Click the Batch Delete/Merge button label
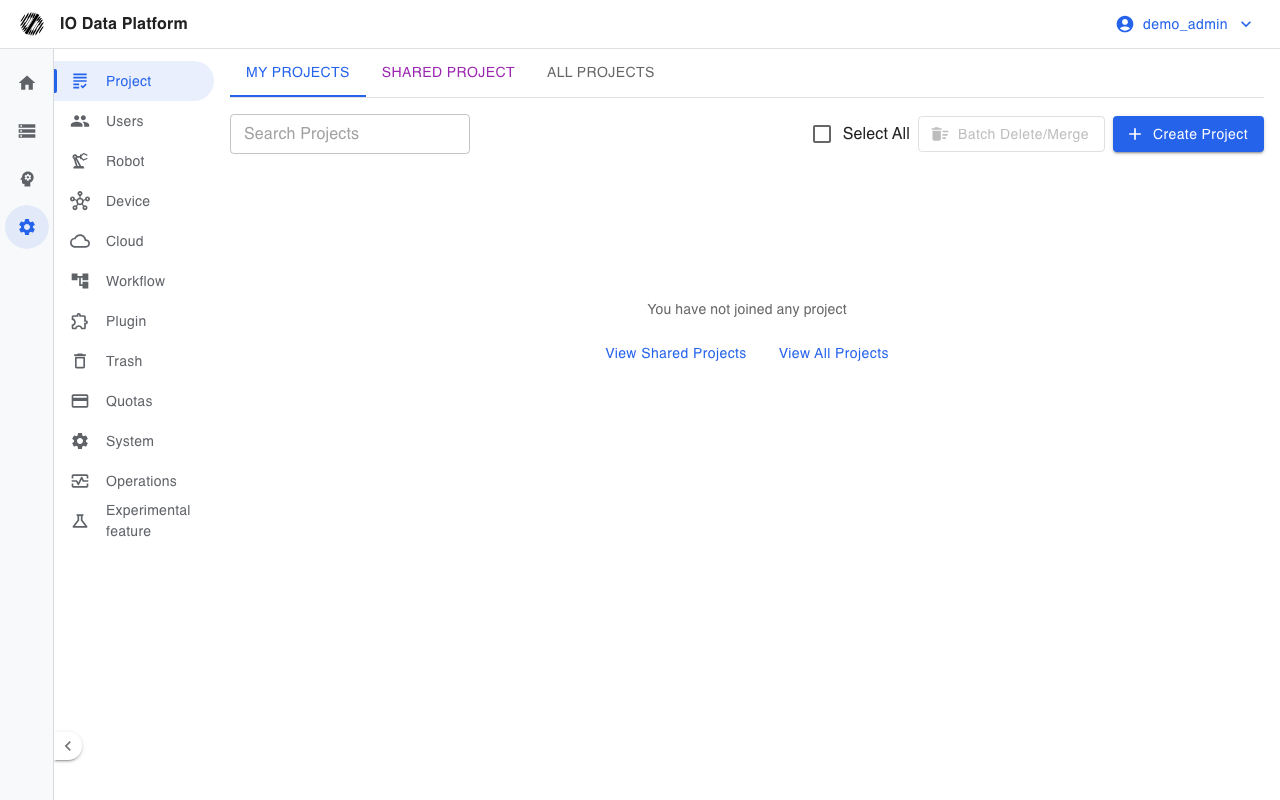Image resolution: width=1280 pixels, height=800 pixels. (x=1023, y=134)
